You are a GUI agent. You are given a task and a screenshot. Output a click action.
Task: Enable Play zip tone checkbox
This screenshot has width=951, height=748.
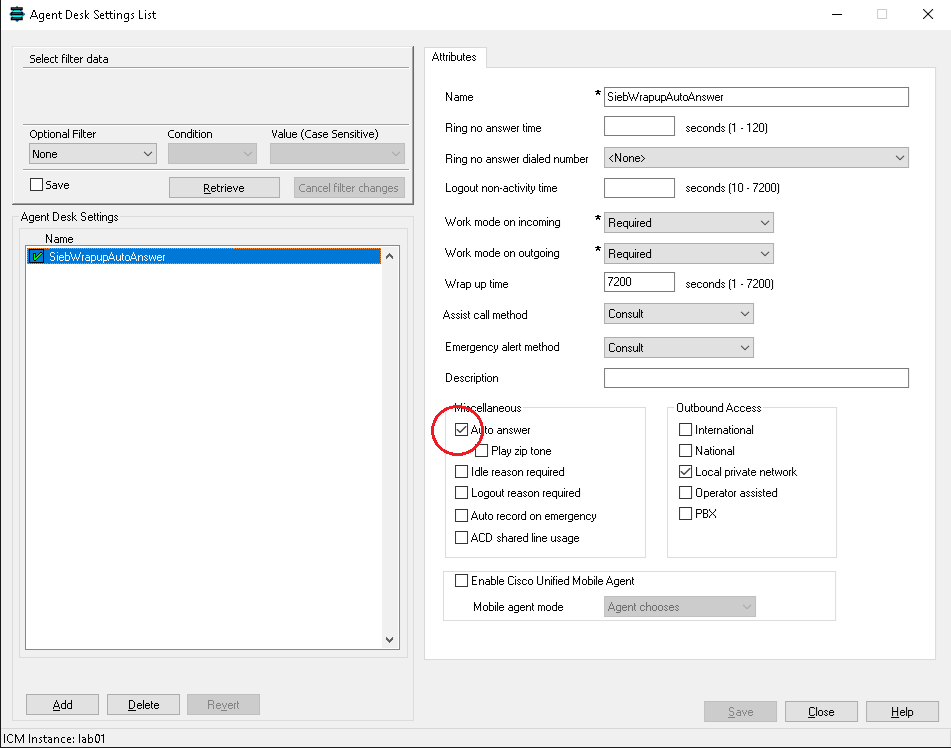[482, 451]
